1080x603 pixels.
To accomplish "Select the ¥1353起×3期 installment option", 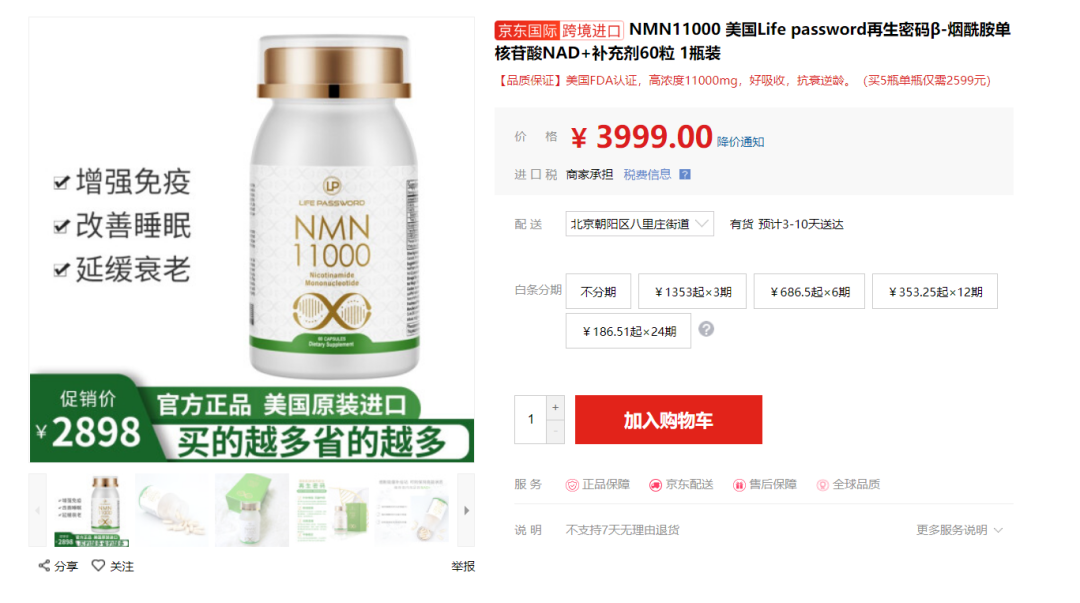I will click(x=692, y=292).
